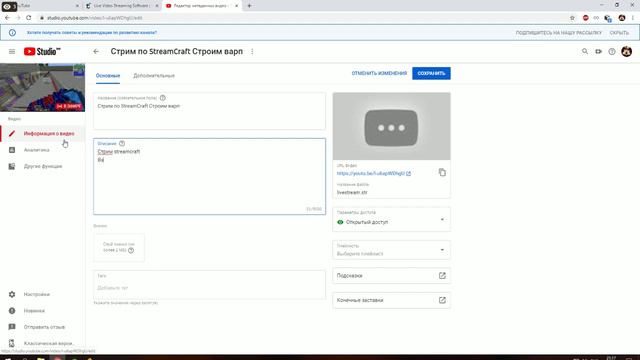Screen dimensions: 640x360
Task: Open Подсказки cards editor
Action: 391,276
